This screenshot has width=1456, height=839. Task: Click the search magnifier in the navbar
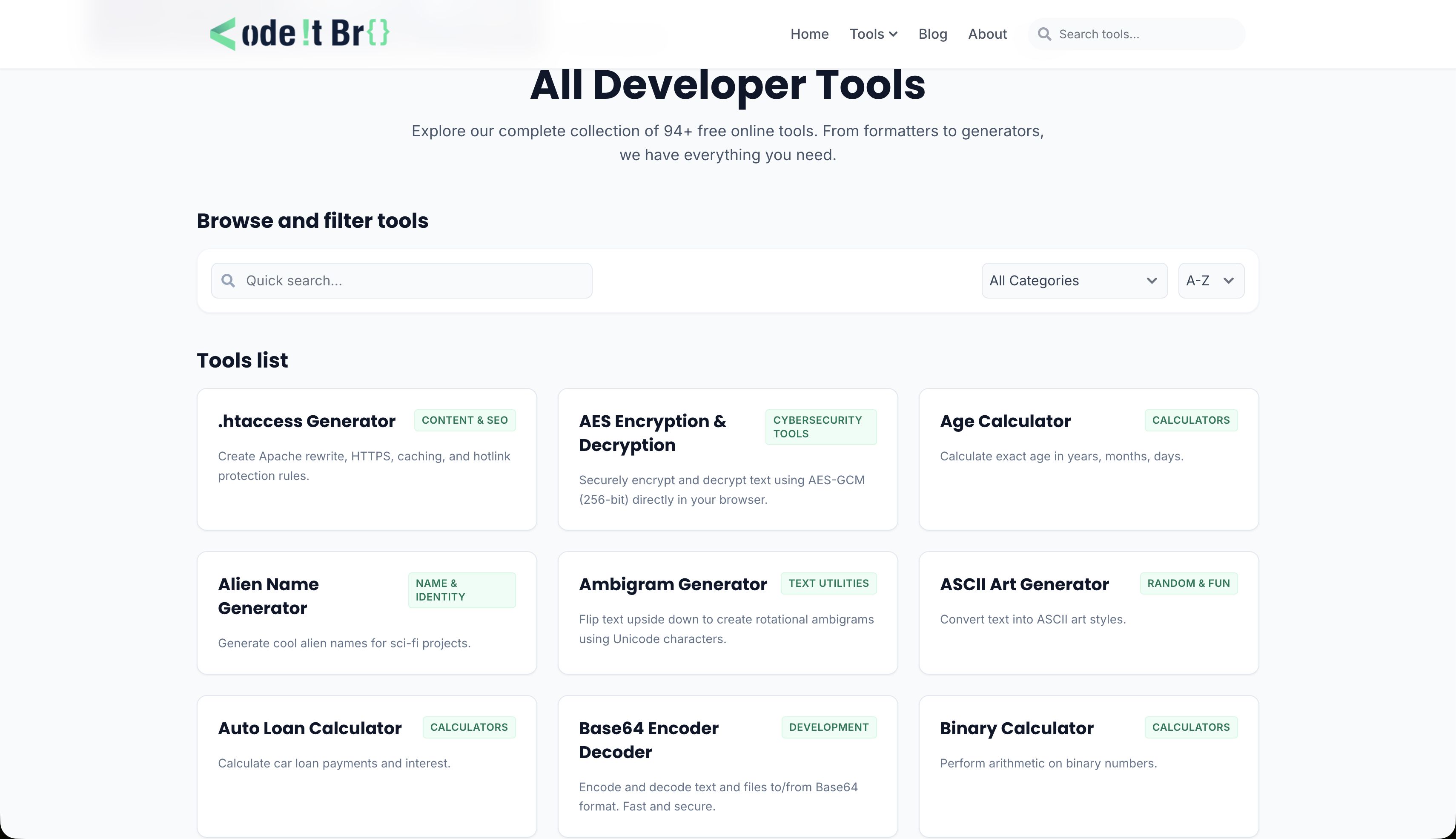tap(1044, 34)
